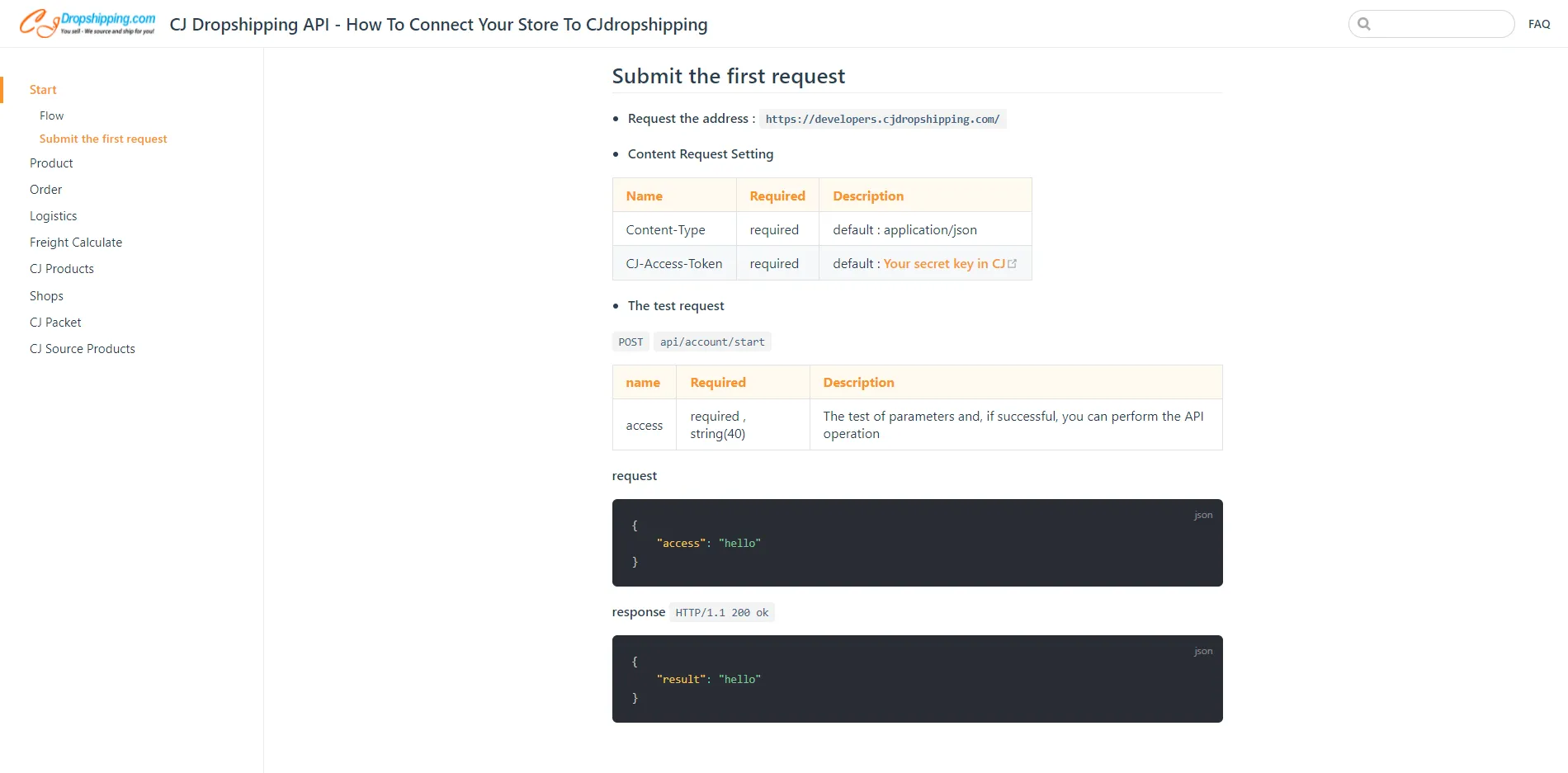The image size is (1568, 773).
Task: Navigate to CJ Packet section
Action: [x=55, y=323]
